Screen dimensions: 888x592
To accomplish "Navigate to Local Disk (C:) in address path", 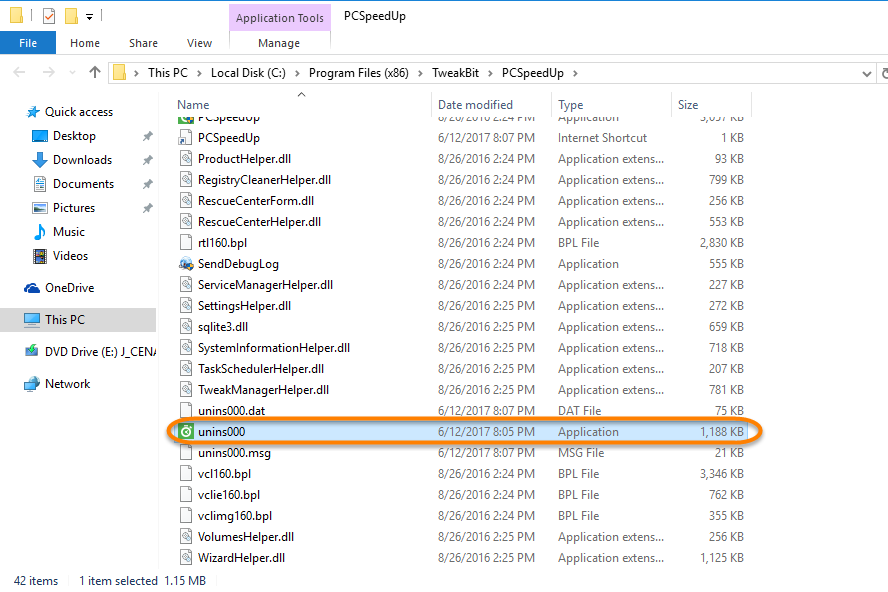I will click(x=248, y=73).
